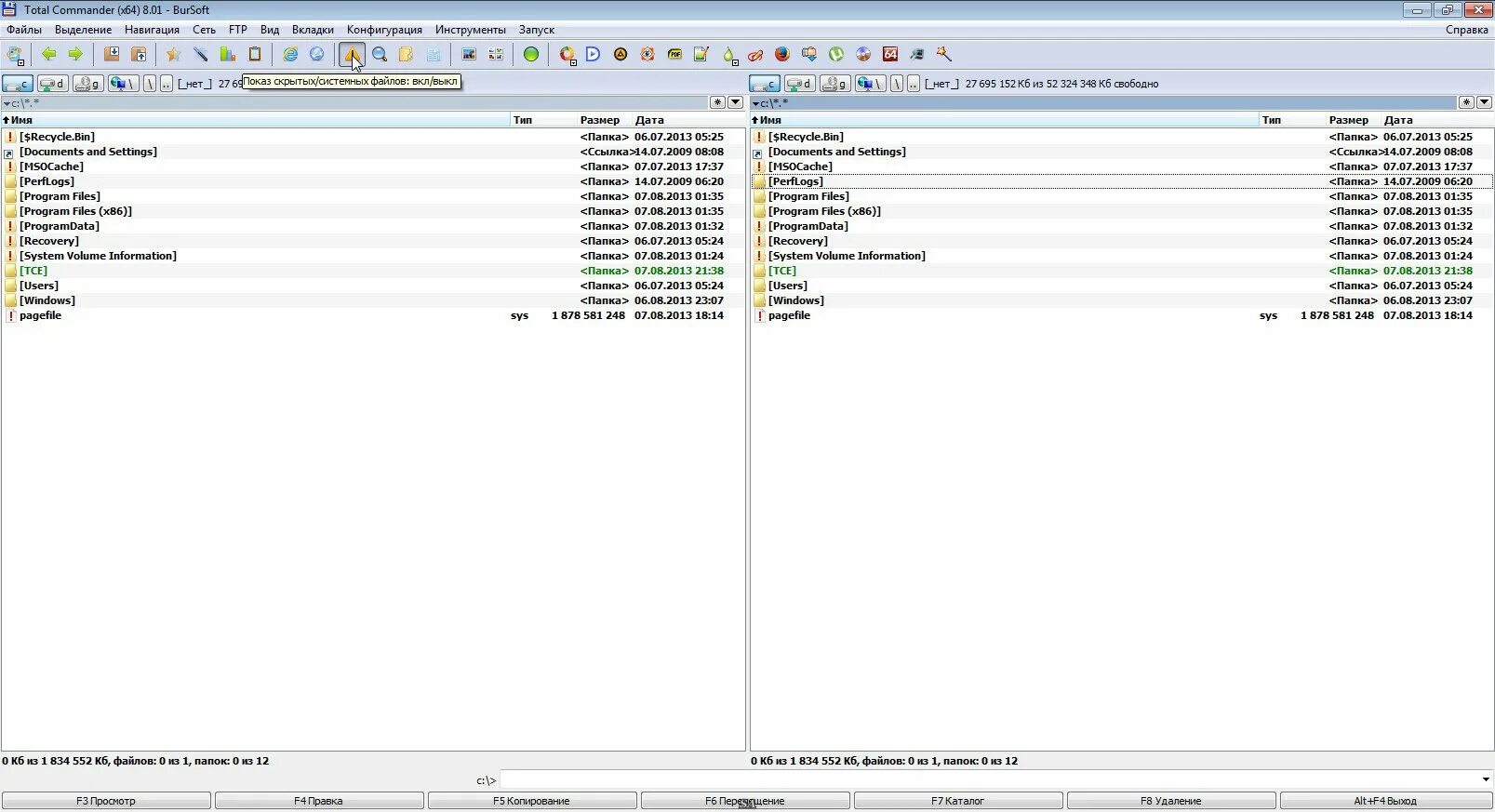Click the unpack files box icon
This screenshot has width=1495, height=812.
click(139, 54)
